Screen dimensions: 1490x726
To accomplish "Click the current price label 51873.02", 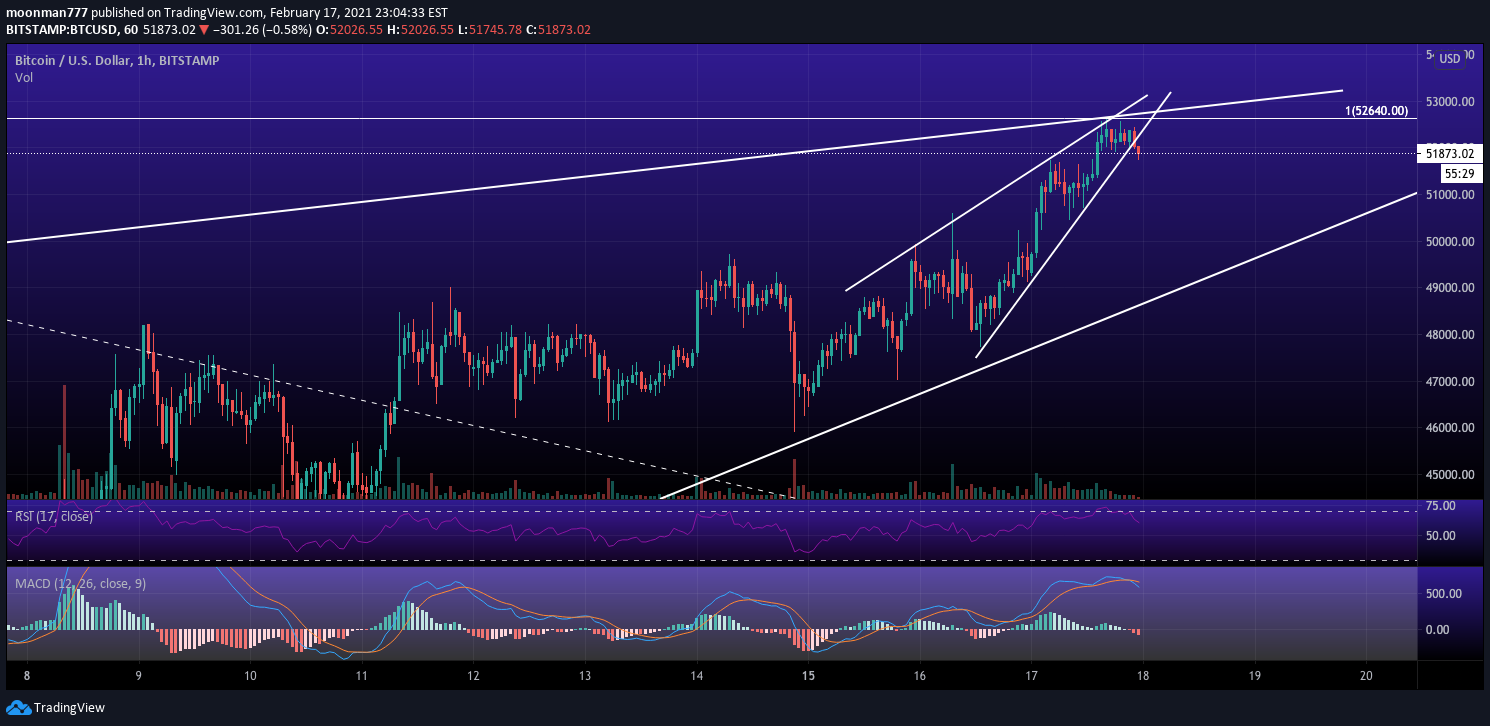I will (x=1449, y=153).
